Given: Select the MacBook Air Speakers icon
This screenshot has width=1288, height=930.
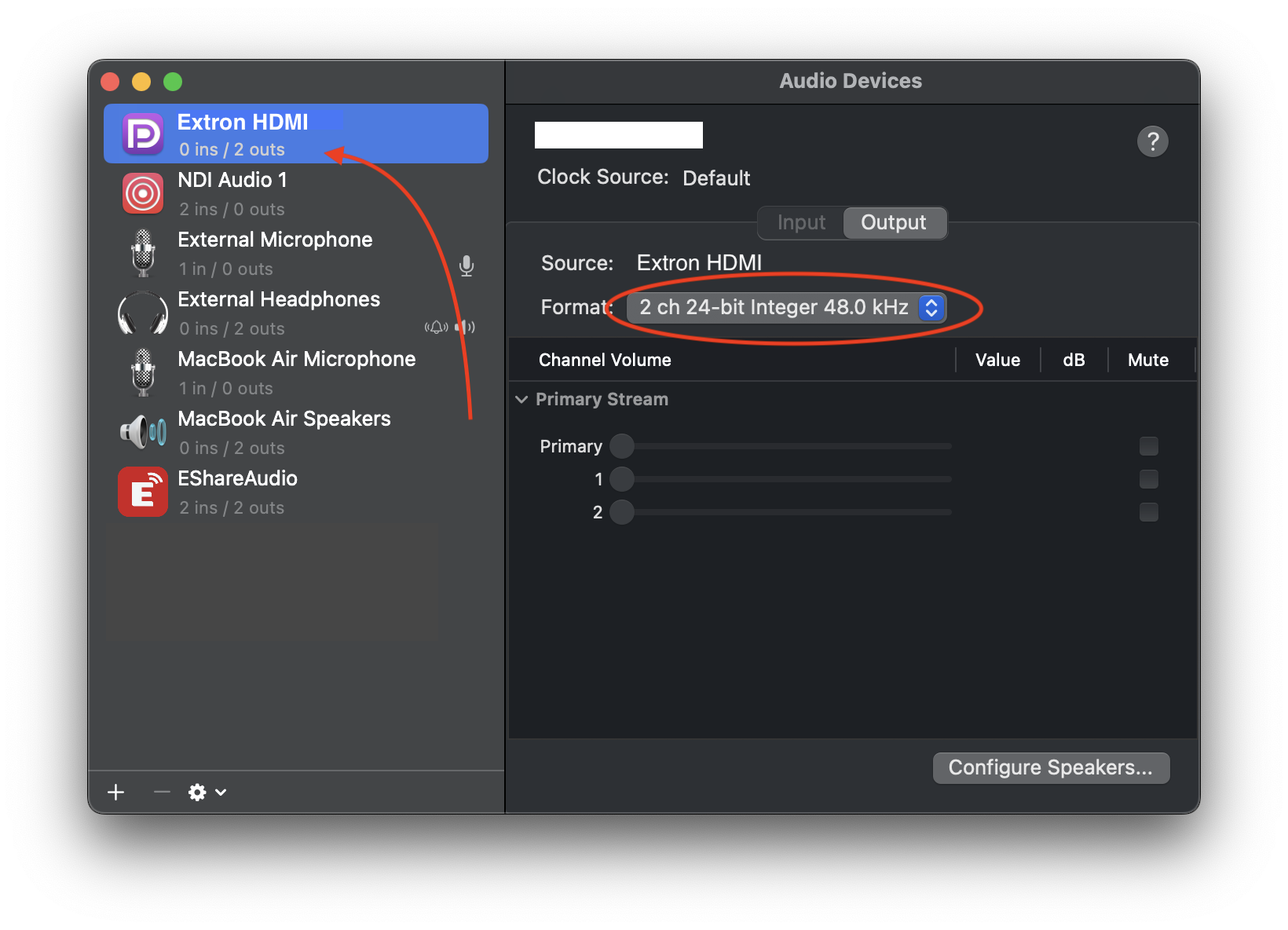Looking at the screenshot, I should (143, 432).
